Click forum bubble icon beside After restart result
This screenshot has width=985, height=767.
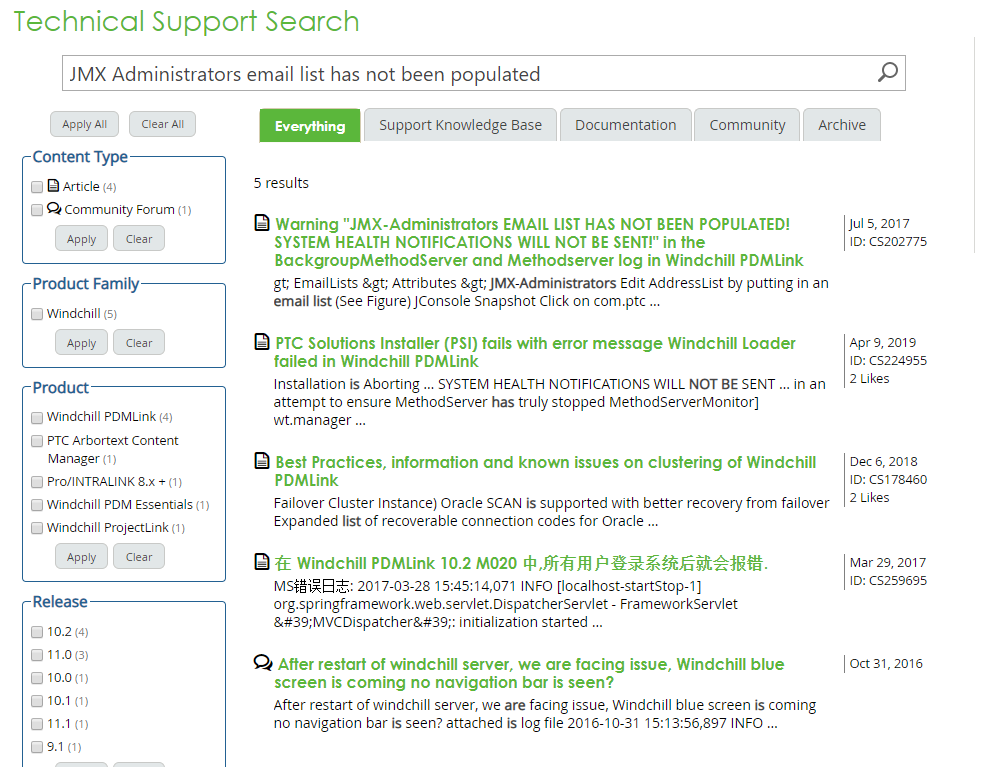click(263, 663)
